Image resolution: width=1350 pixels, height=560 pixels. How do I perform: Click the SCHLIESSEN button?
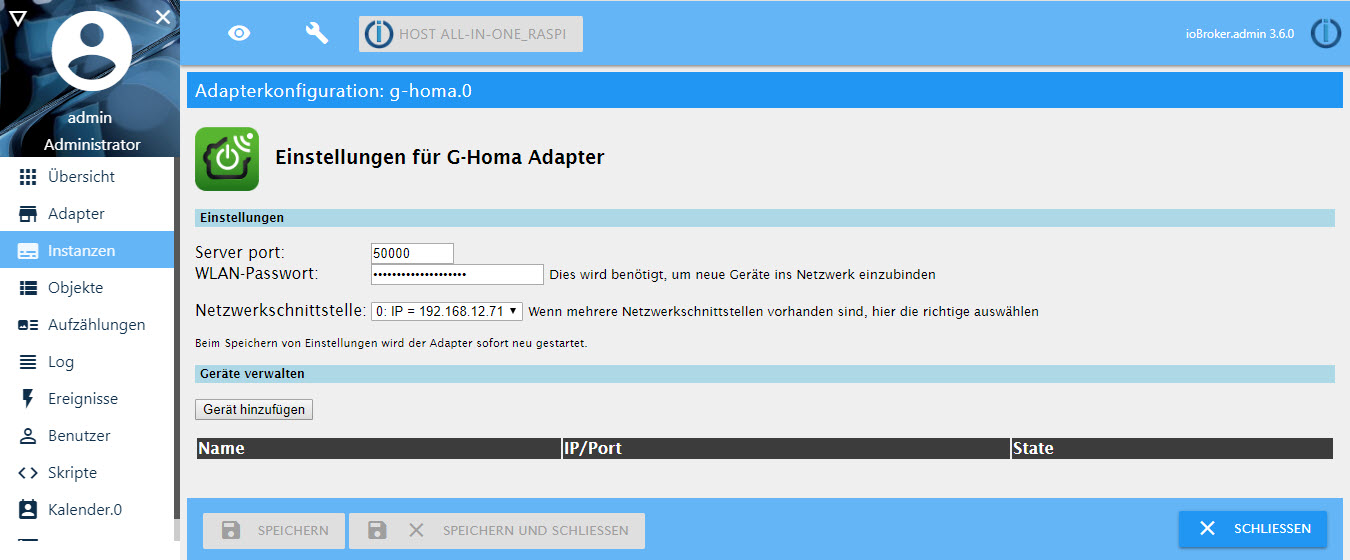(x=1253, y=529)
